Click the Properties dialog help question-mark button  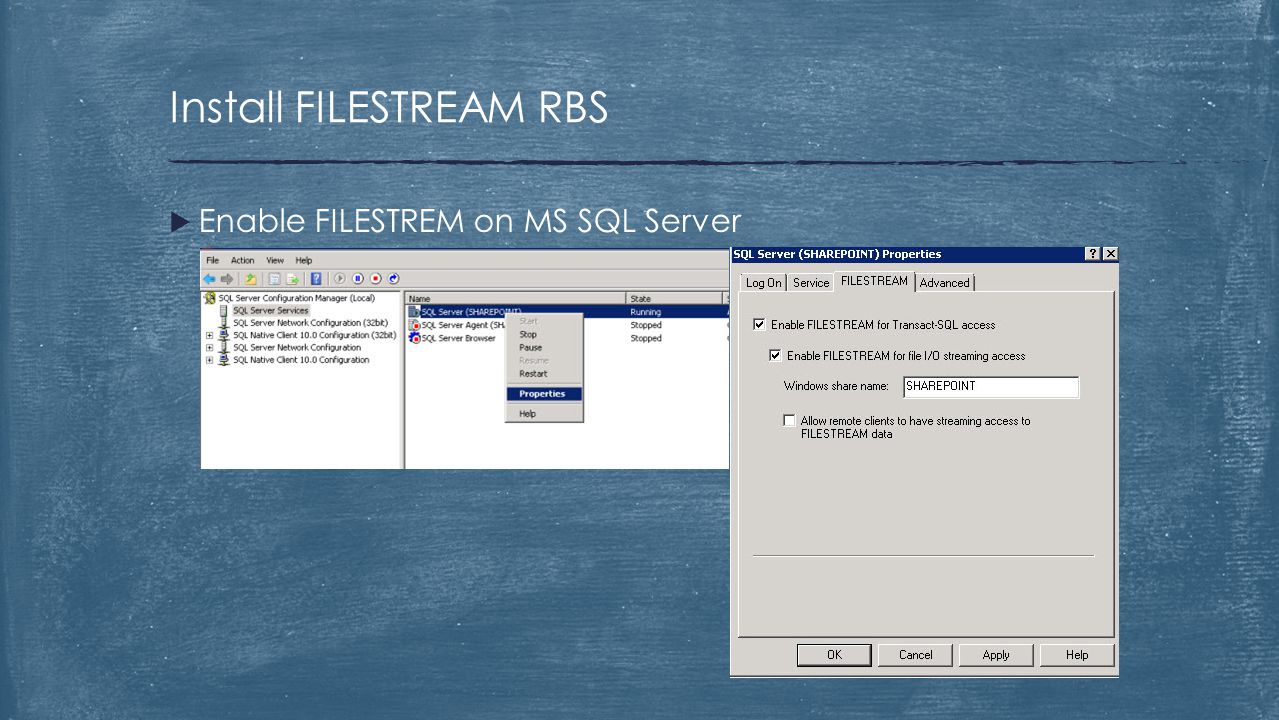1093,254
